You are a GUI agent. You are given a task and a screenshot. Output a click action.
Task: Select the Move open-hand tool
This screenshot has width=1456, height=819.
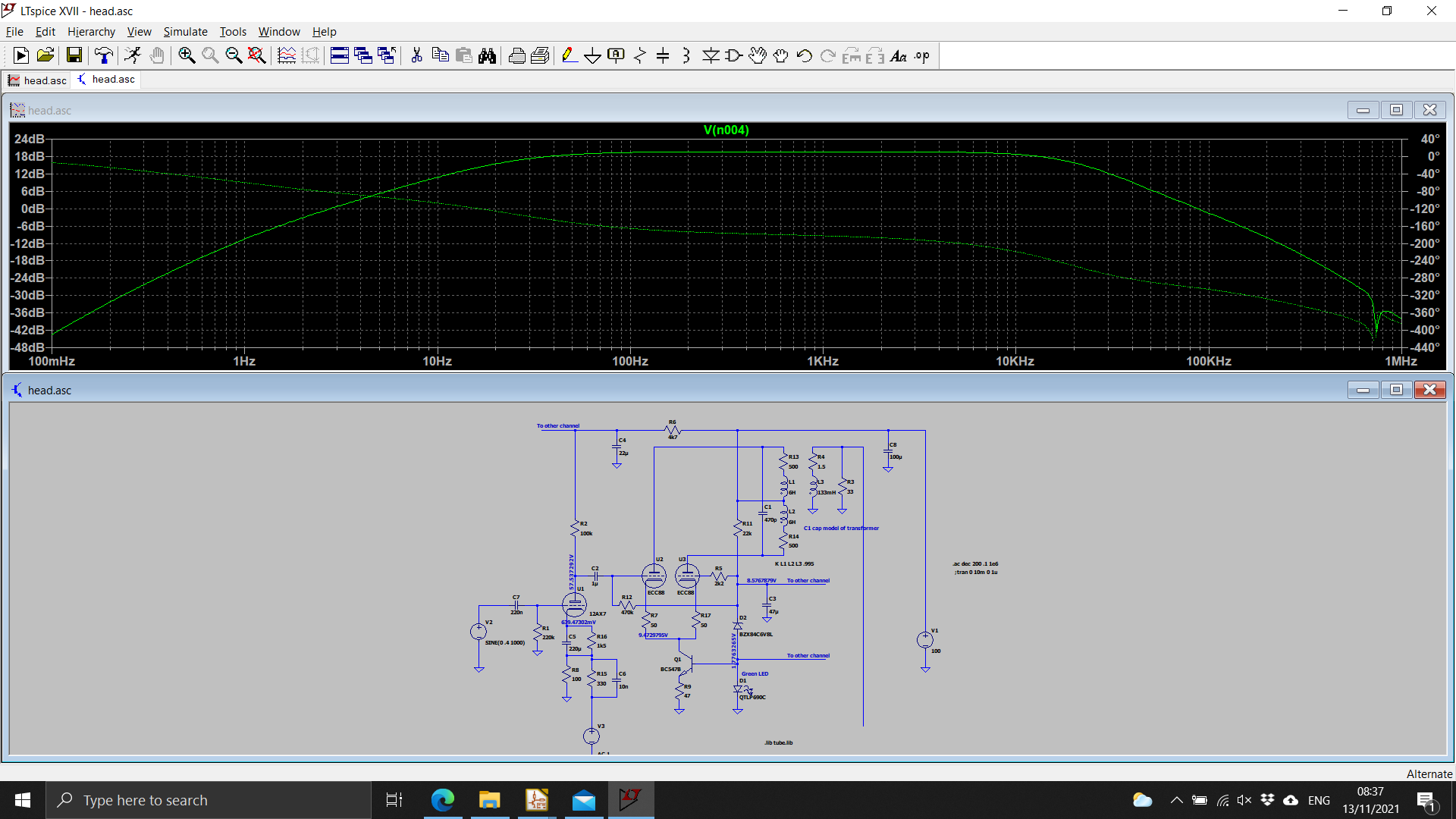(x=757, y=55)
